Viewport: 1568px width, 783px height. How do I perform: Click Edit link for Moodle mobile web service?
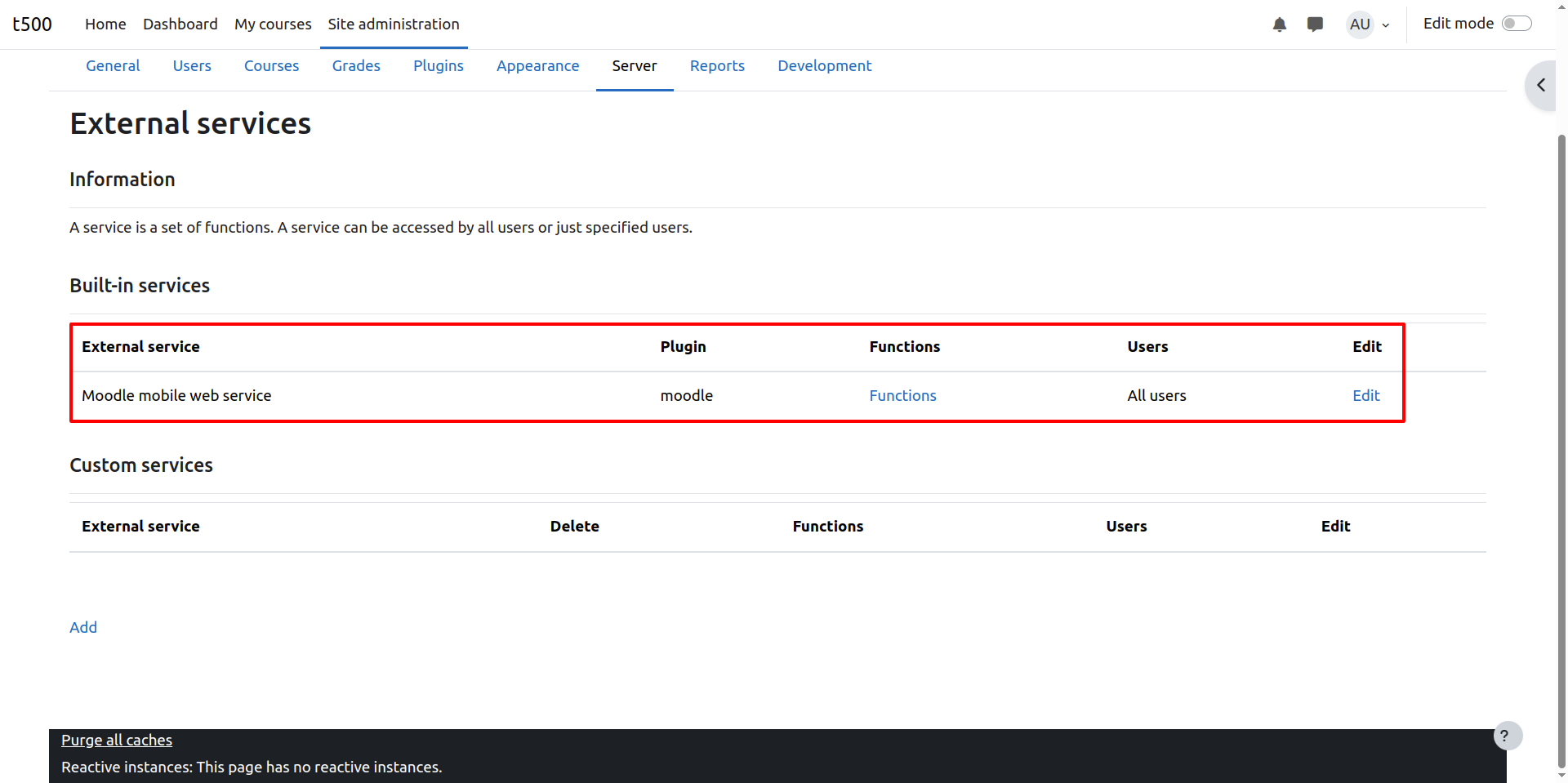coord(1365,396)
